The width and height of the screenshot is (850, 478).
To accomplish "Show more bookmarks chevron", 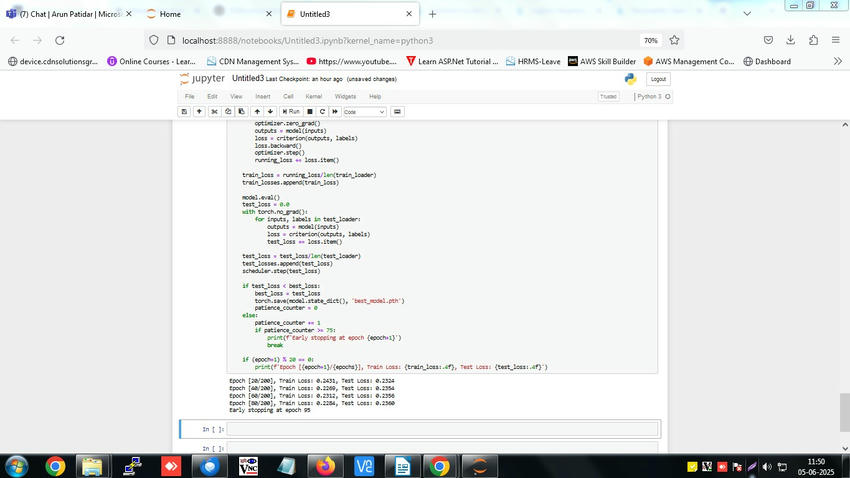I will point(838,61).
